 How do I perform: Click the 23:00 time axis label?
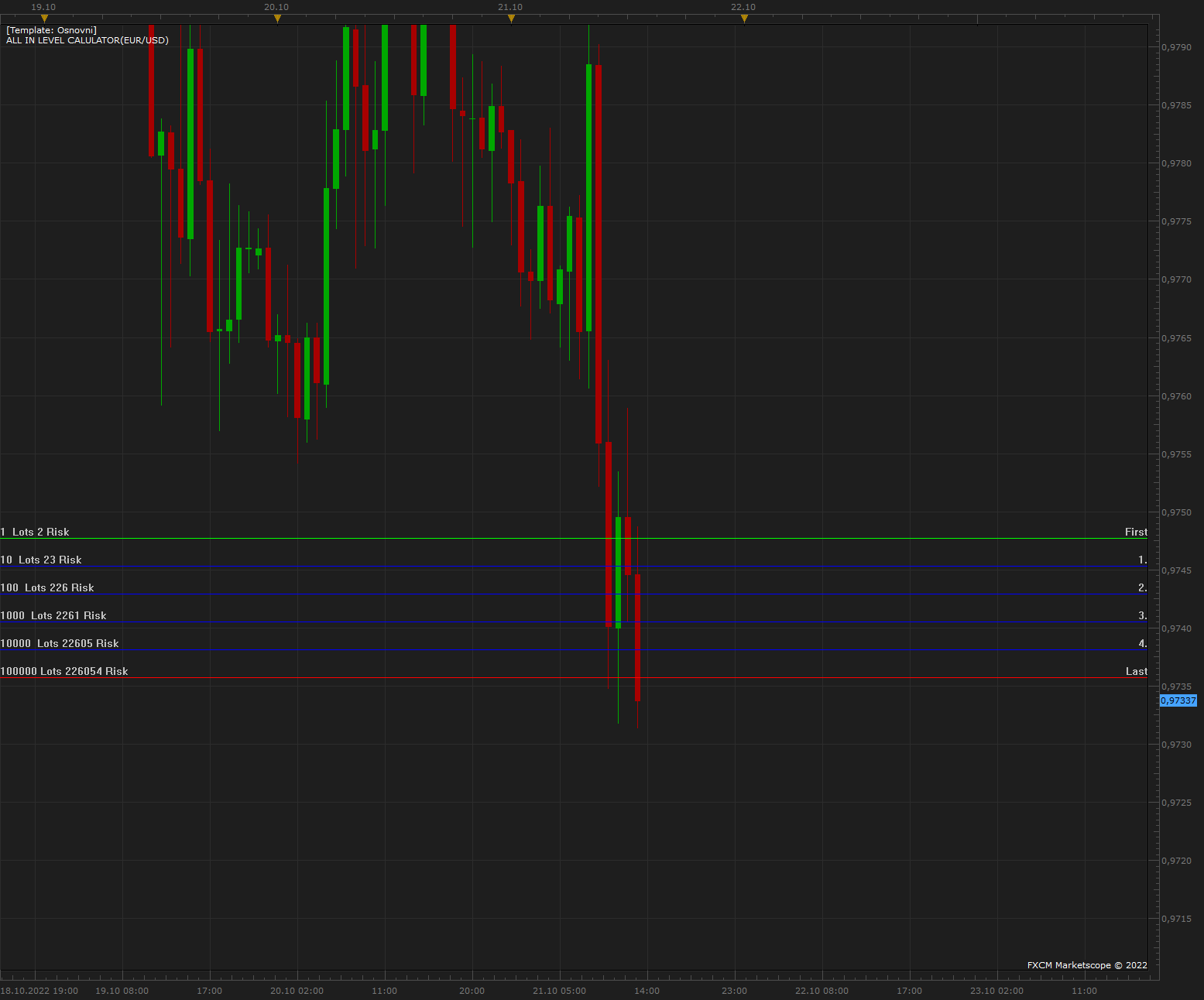(x=735, y=991)
